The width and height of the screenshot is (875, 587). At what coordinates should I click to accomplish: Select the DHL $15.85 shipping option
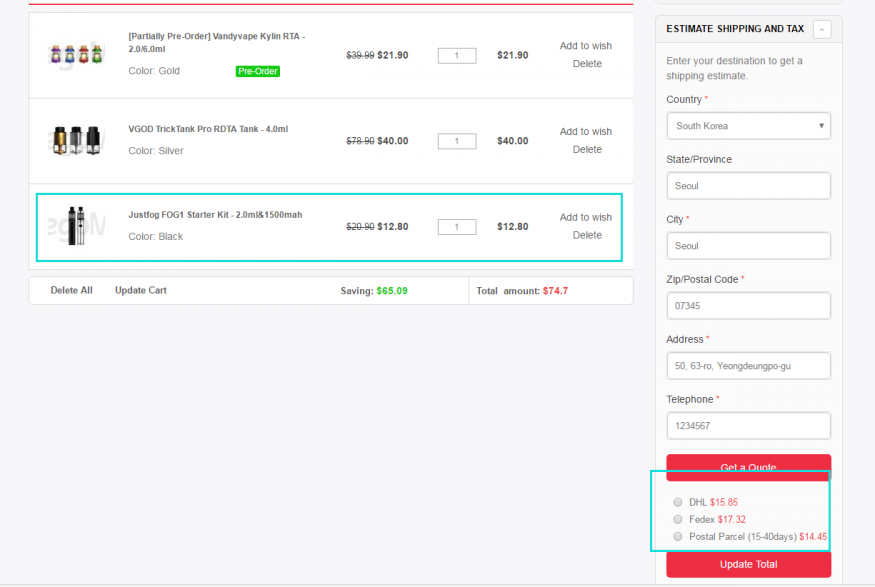pyautogui.click(x=677, y=502)
